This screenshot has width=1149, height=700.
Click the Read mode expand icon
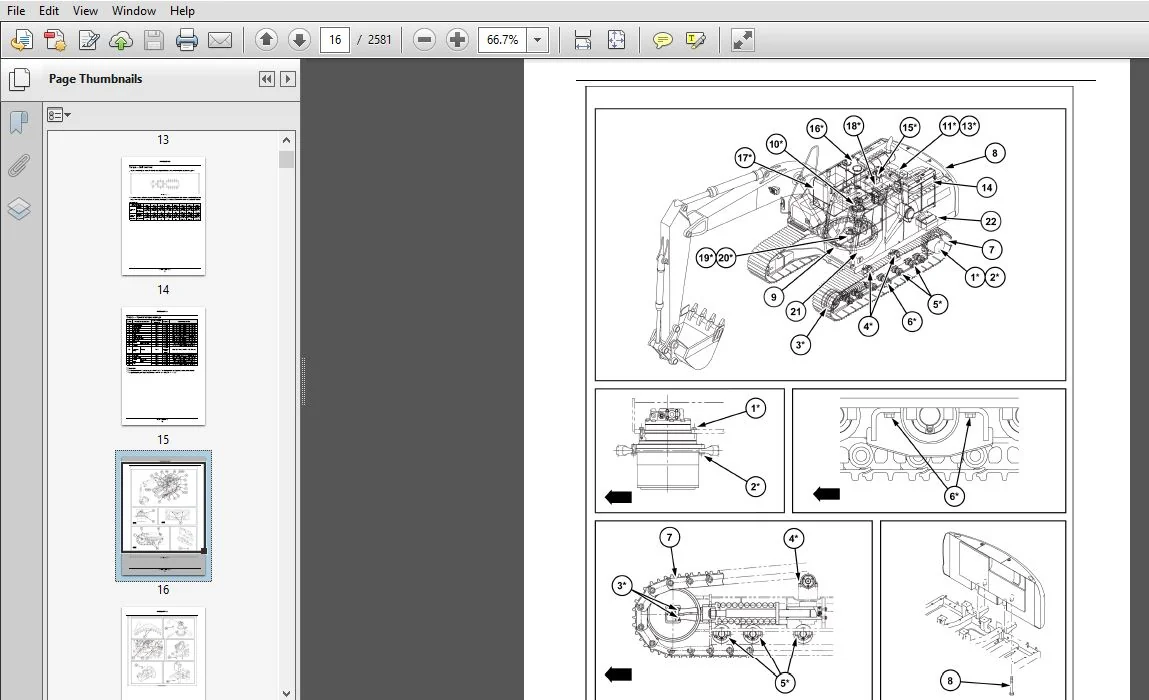pos(742,40)
